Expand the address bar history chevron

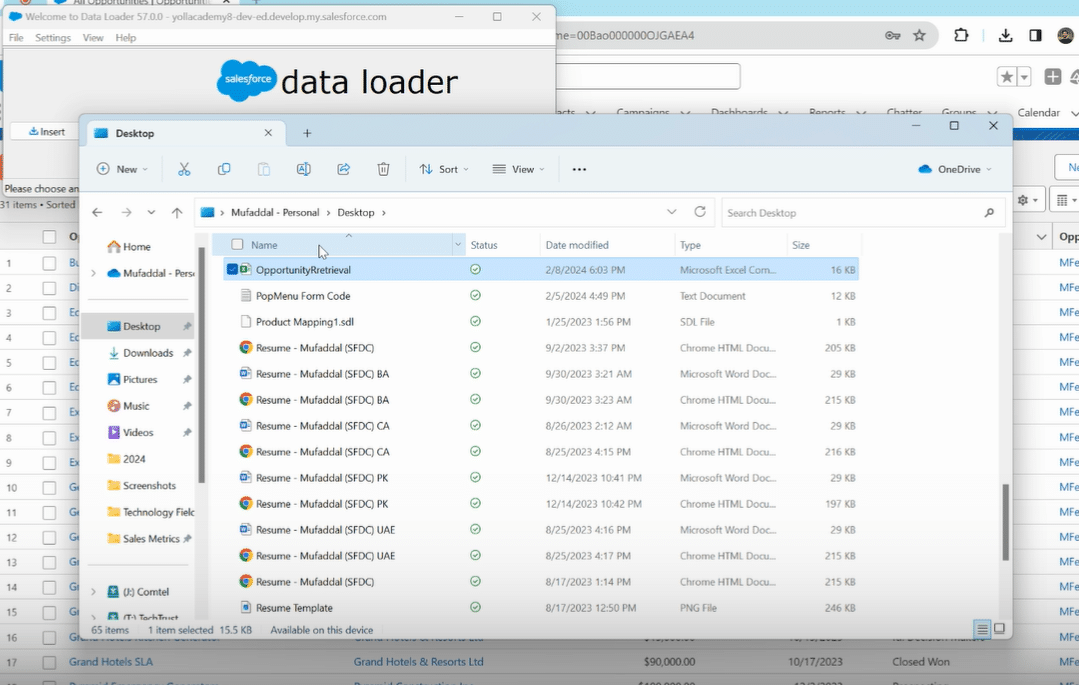pos(672,212)
